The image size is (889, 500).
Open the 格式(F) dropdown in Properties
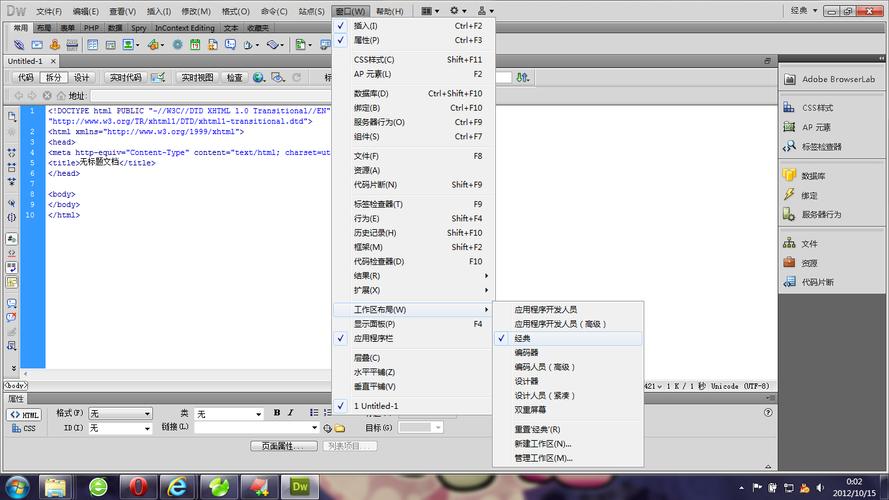(x=121, y=414)
